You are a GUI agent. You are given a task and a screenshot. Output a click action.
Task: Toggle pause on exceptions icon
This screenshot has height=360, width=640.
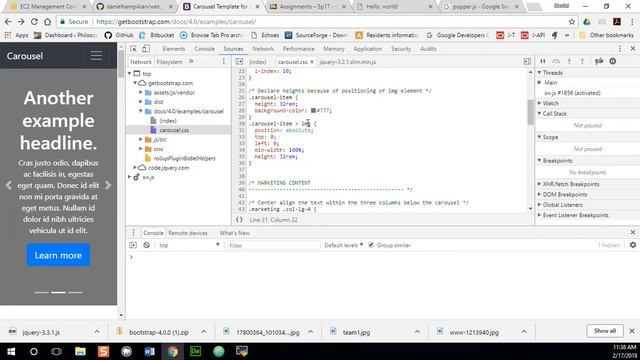(613, 61)
